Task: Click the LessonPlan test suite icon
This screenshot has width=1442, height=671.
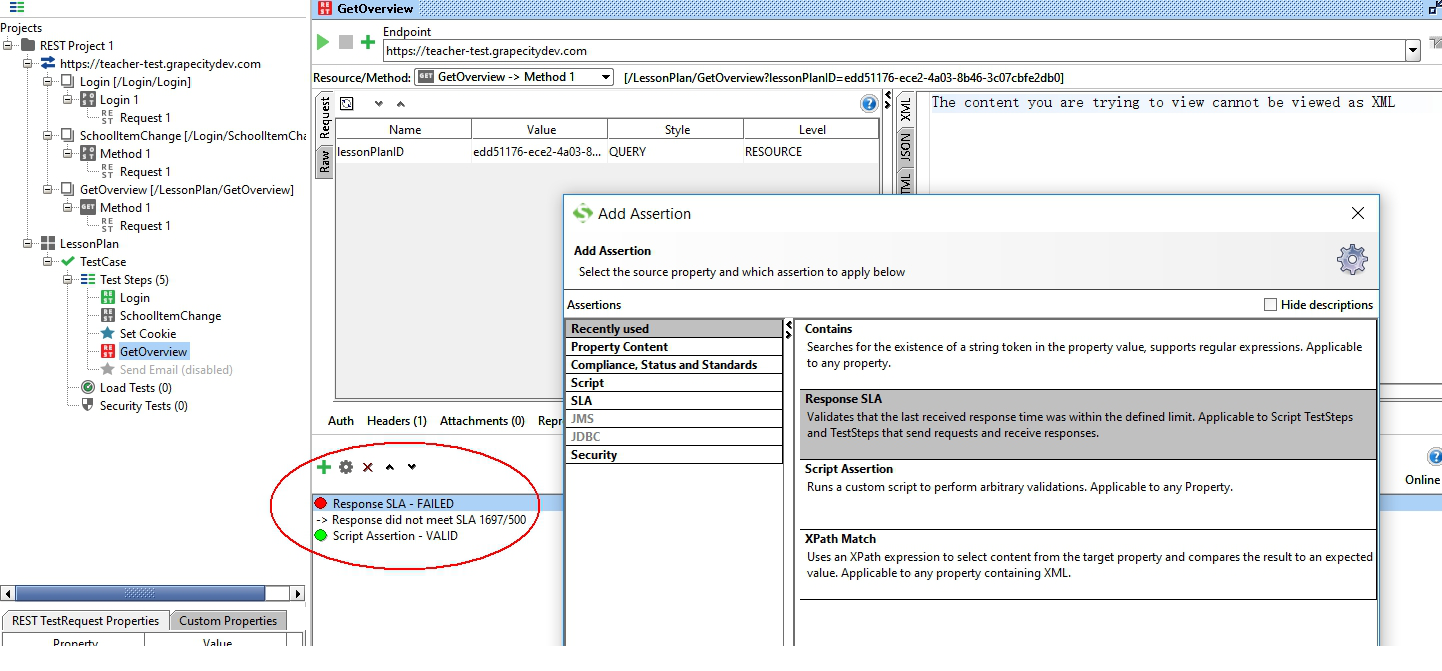Action: click(x=48, y=243)
